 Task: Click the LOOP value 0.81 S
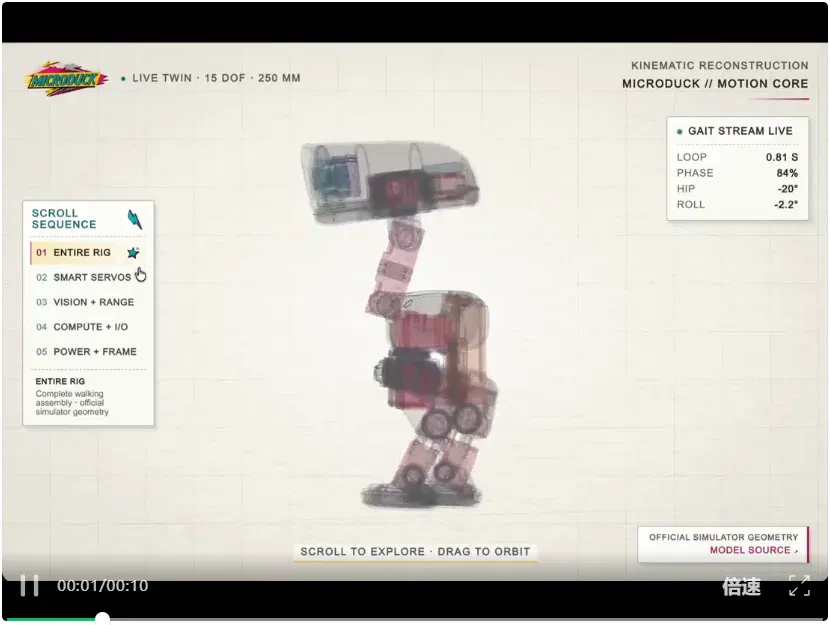pyautogui.click(x=782, y=157)
